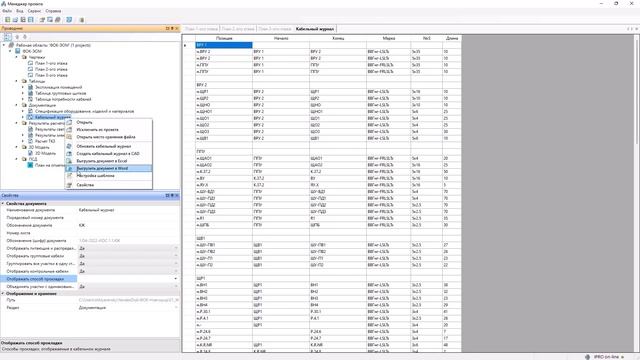Click the Конец column header
Viewport: 640px width, 360px height.
pos(338,38)
